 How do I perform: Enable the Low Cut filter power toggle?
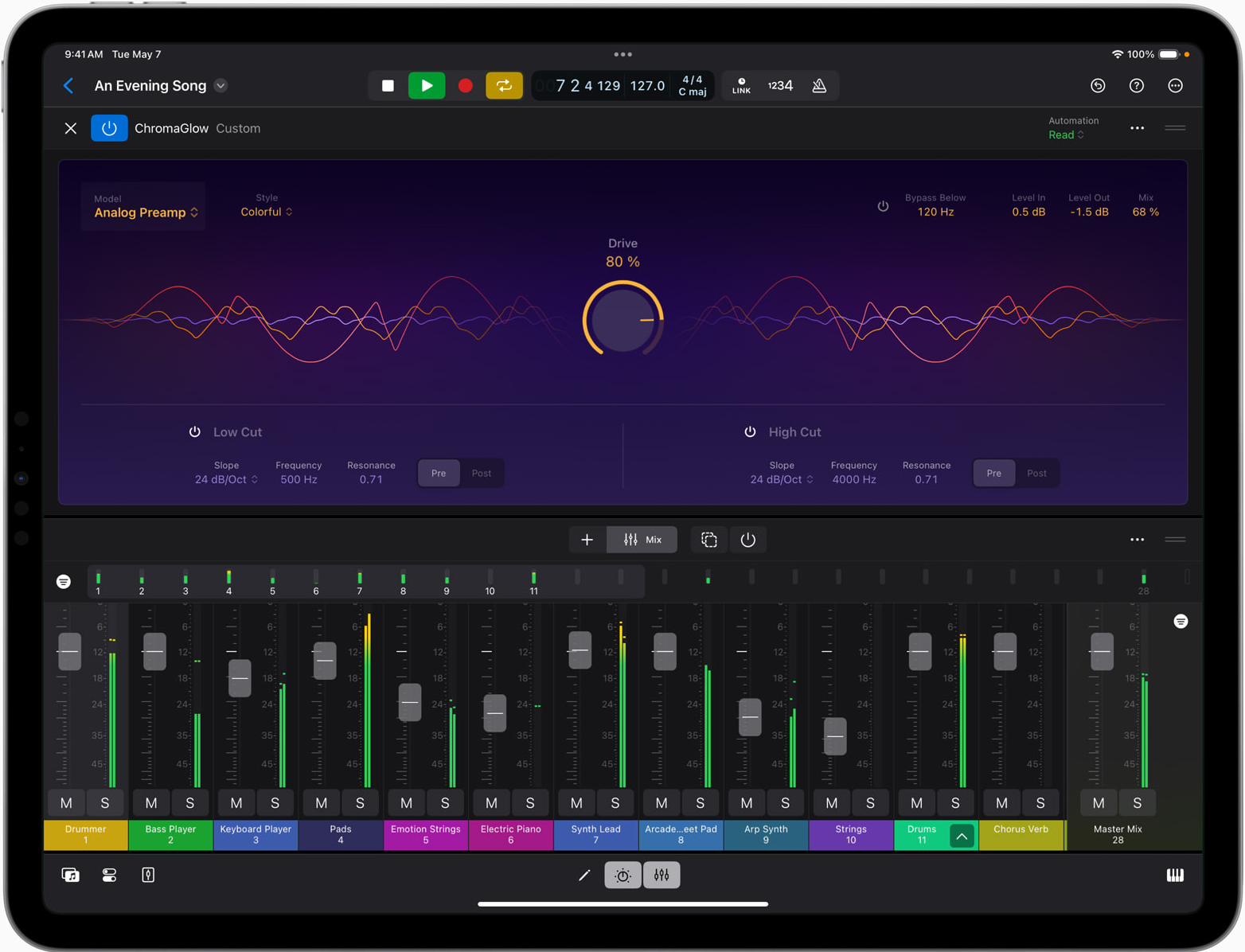tap(194, 431)
